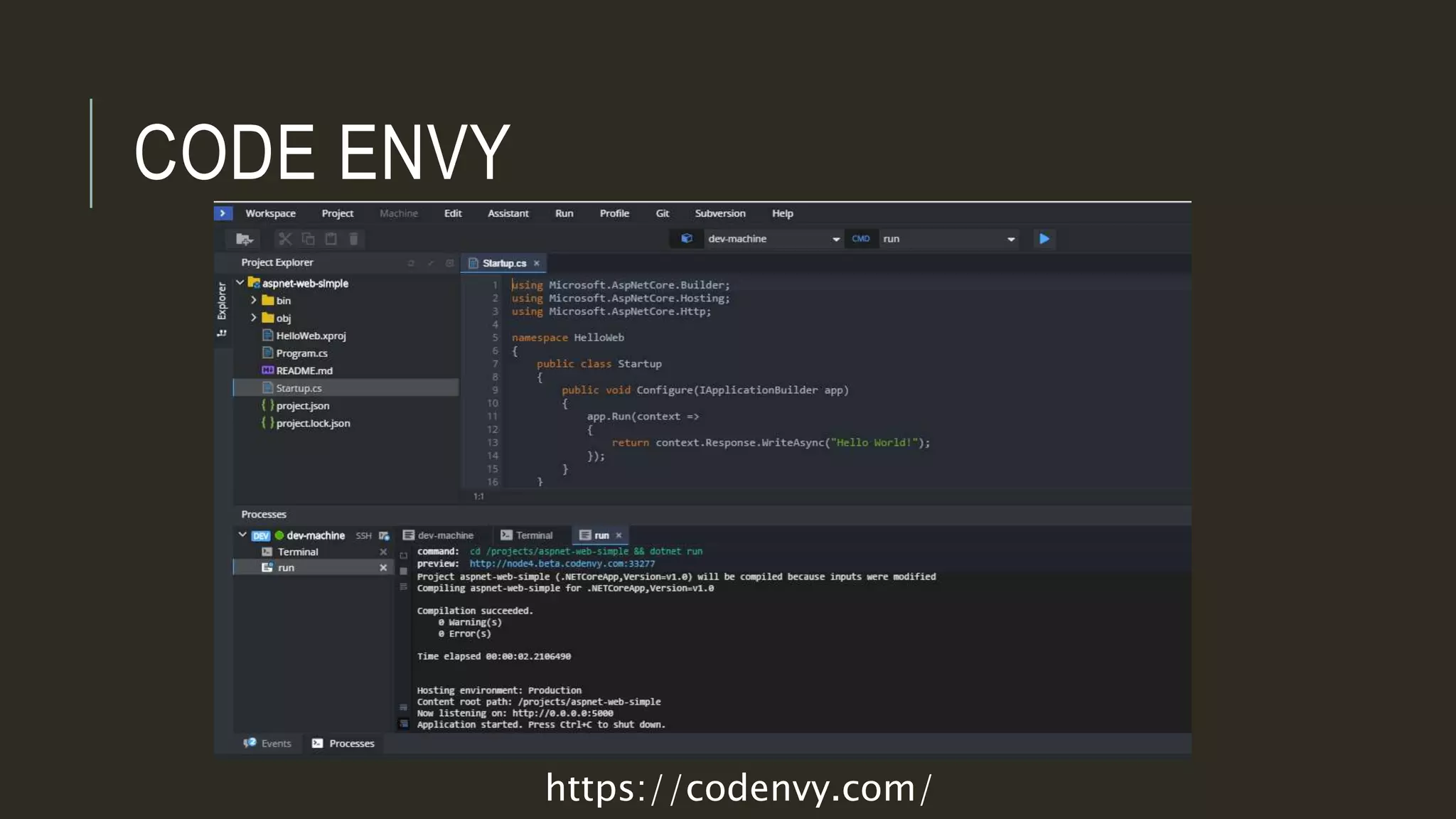Screen dimensions: 1456x819
Task: Click the blue arrow icon before Workspace
Action: click(x=223, y=213)
